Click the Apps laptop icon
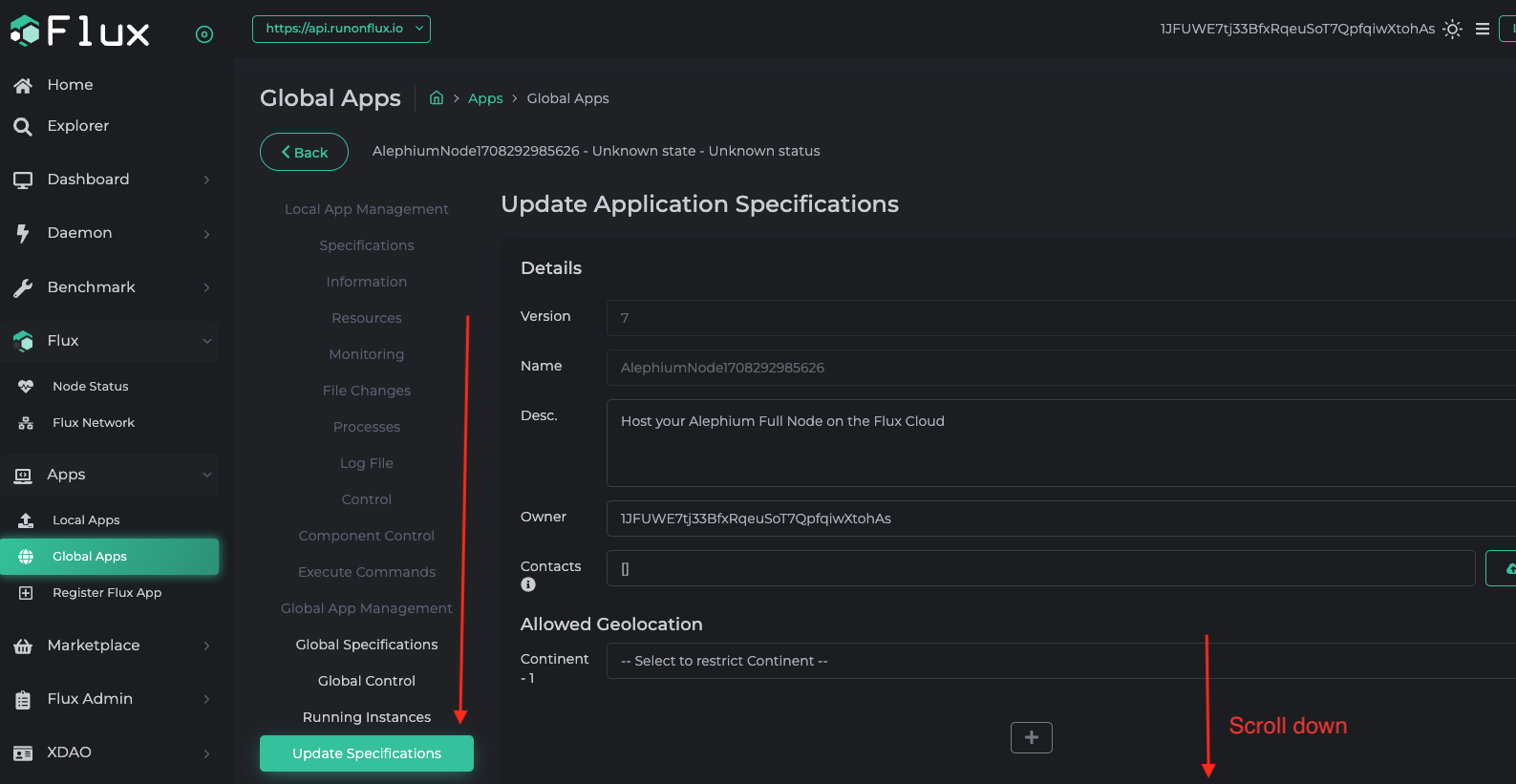 tap(23, 476)
